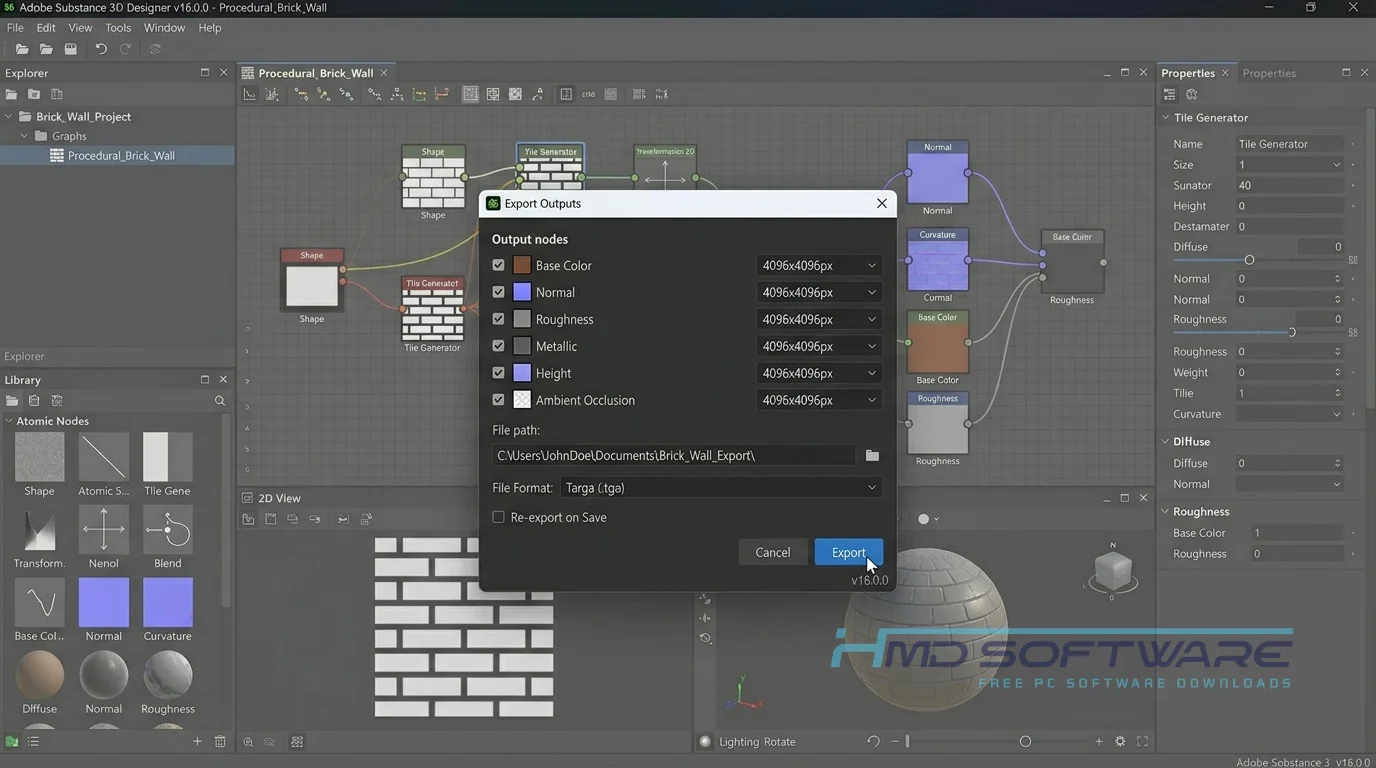
Task: Click the redo arrow icon
Action: click(126, 49)
